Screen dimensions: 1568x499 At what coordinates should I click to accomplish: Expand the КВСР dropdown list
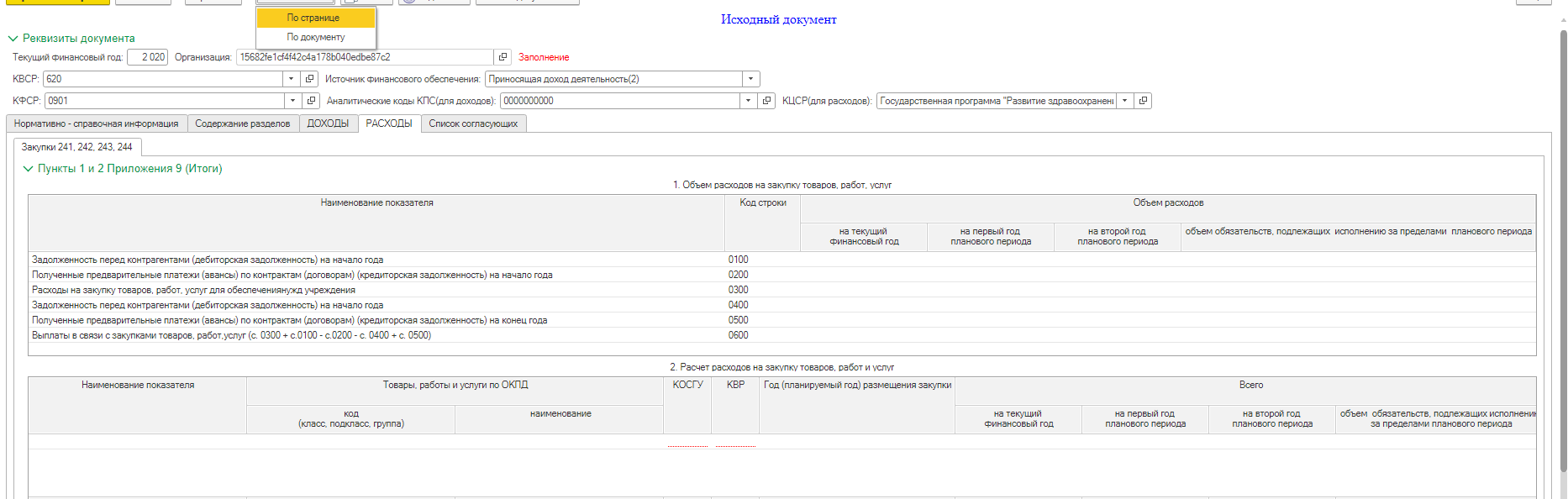291,79
